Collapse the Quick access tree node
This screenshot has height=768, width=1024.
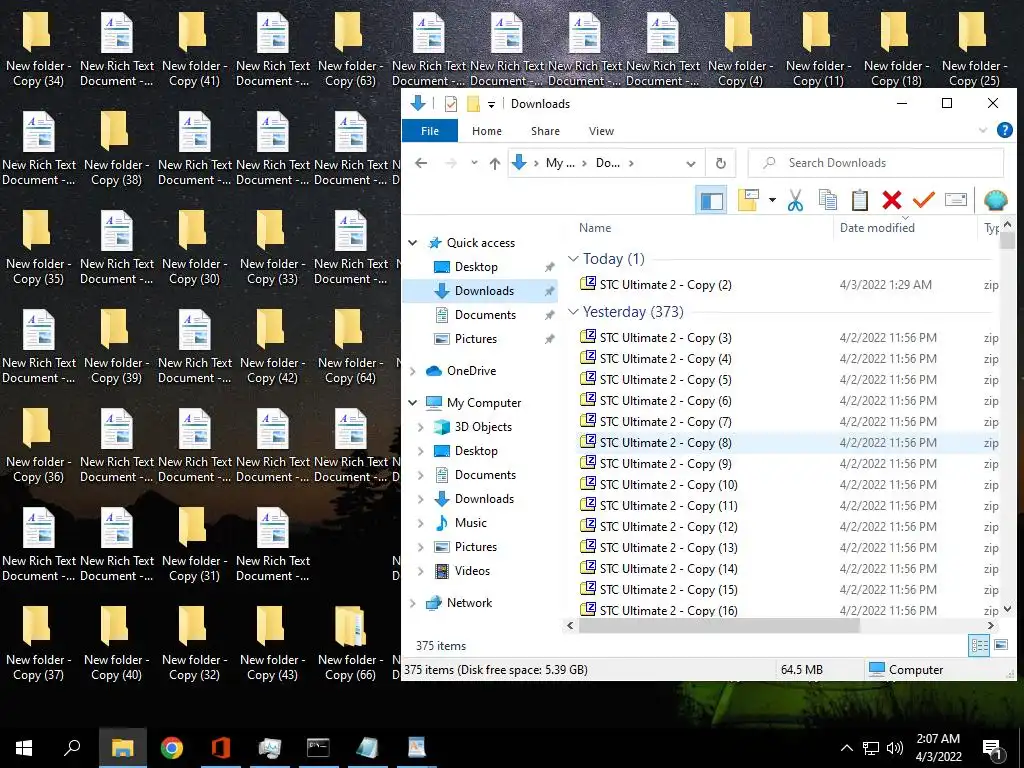(413, 243)
